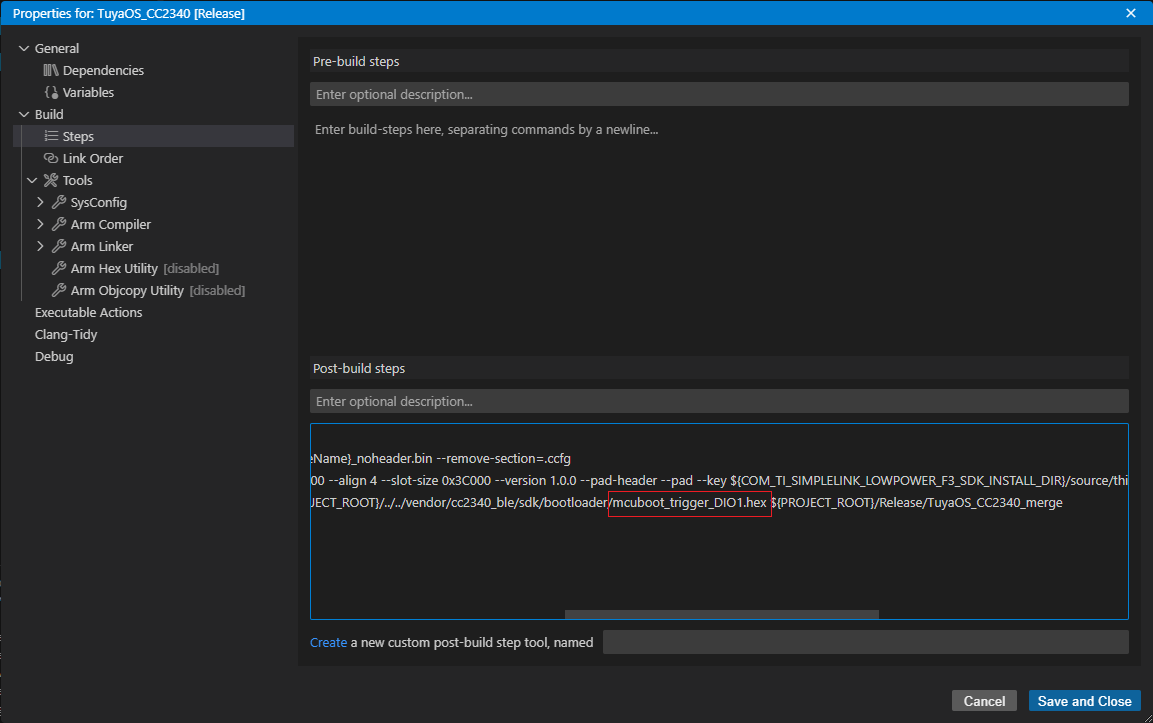The height and width of the screenshot is (723, 1153).
Task: Click the --pad-header option text
Action: 618,481
